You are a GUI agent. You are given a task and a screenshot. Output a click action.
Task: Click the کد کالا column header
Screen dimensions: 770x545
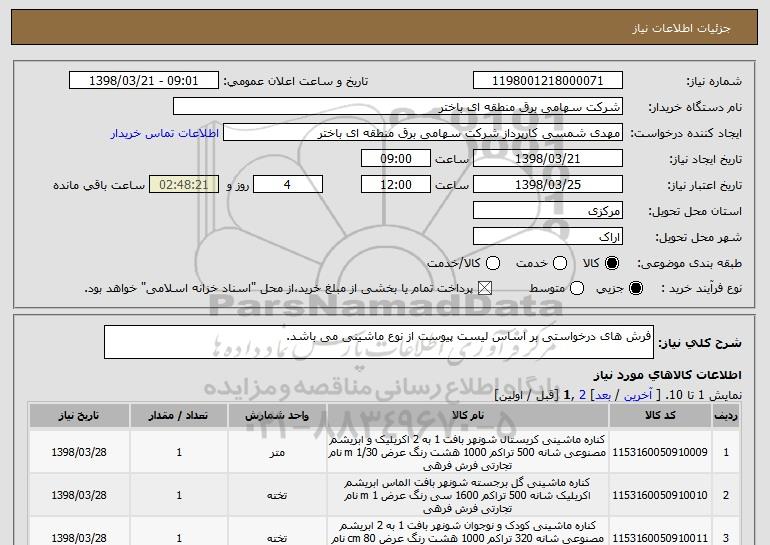click(x=660, y=415)
